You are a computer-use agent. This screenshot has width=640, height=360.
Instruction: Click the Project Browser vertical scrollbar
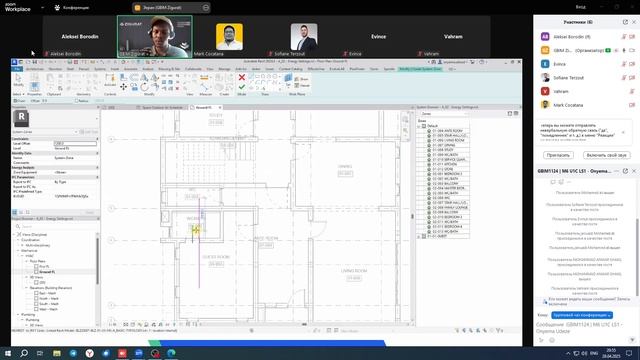point(97,261)
